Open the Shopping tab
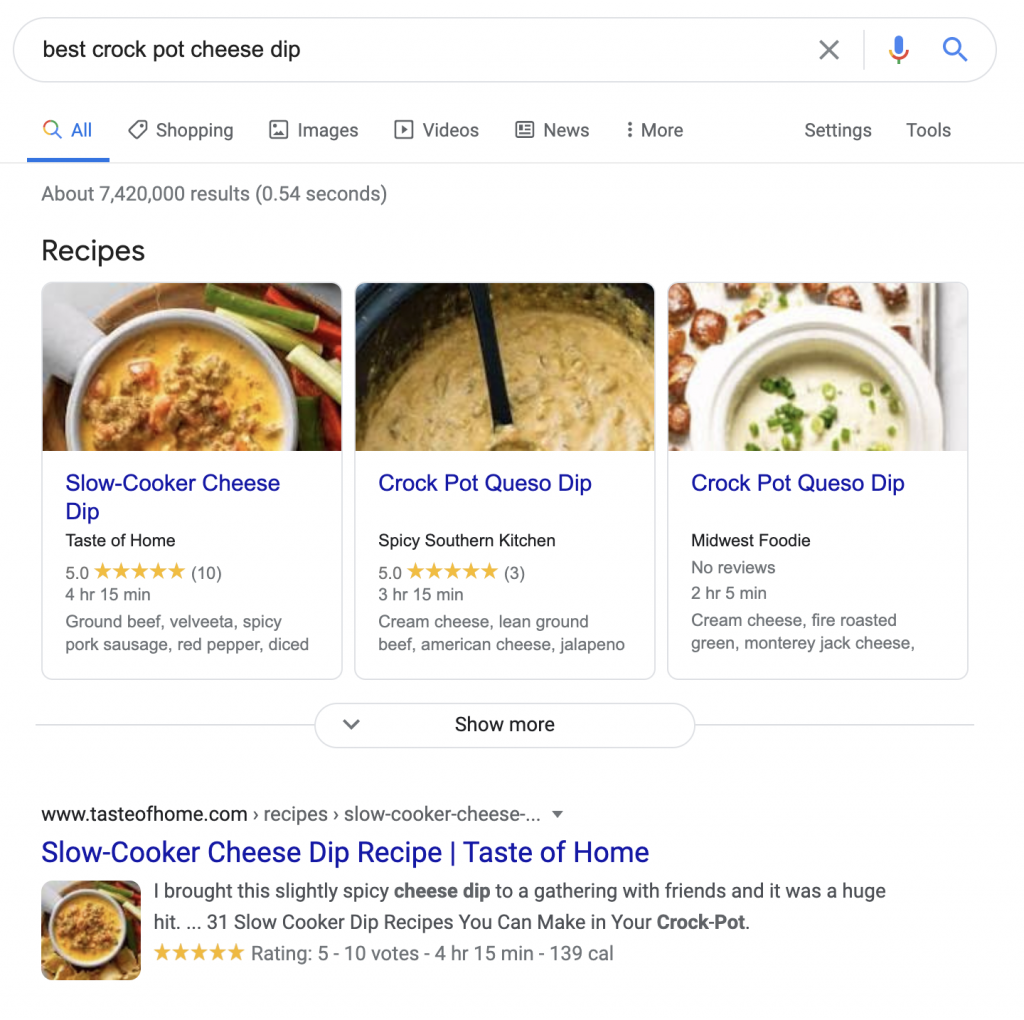This screenshot has height=1020, width=1024. coord(181,130)
